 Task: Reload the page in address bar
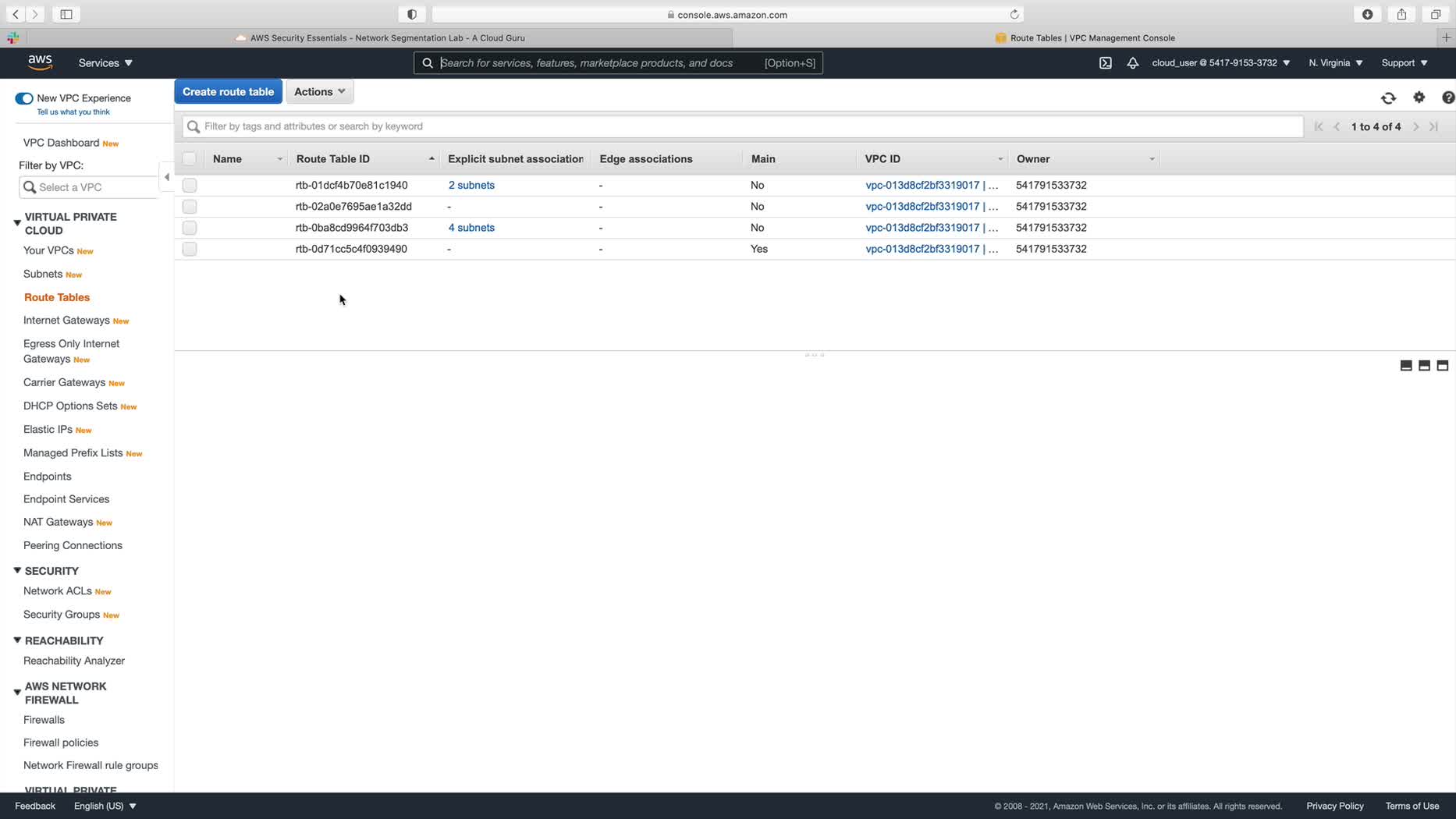pos(1014,14)
